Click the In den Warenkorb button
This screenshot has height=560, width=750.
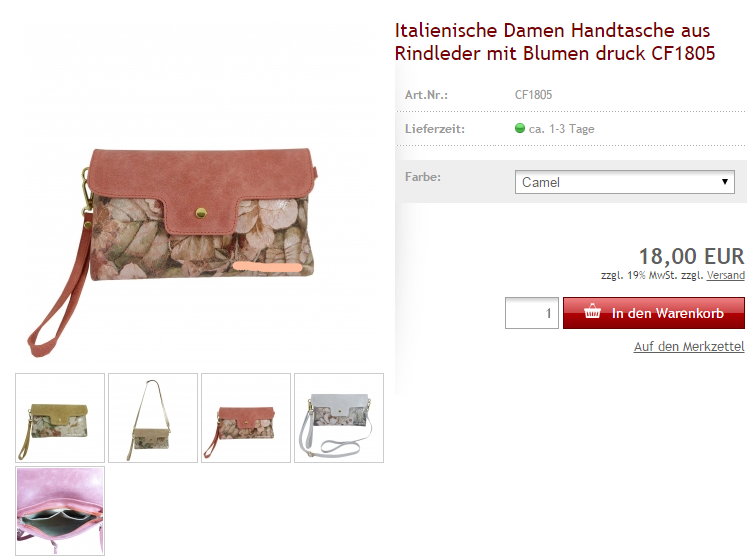coord(653,313)
